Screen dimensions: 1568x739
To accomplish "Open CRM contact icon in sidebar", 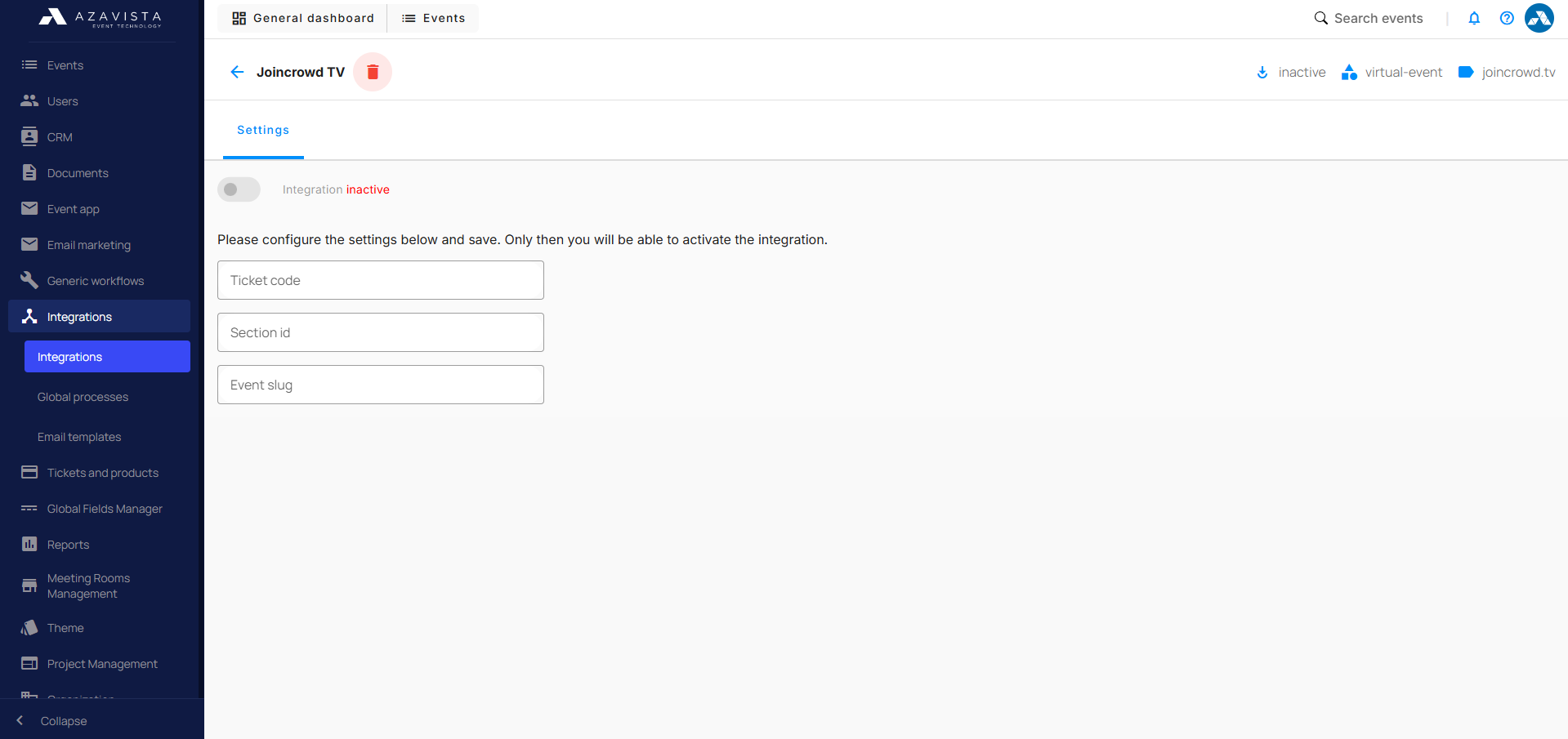I will 29,136.
